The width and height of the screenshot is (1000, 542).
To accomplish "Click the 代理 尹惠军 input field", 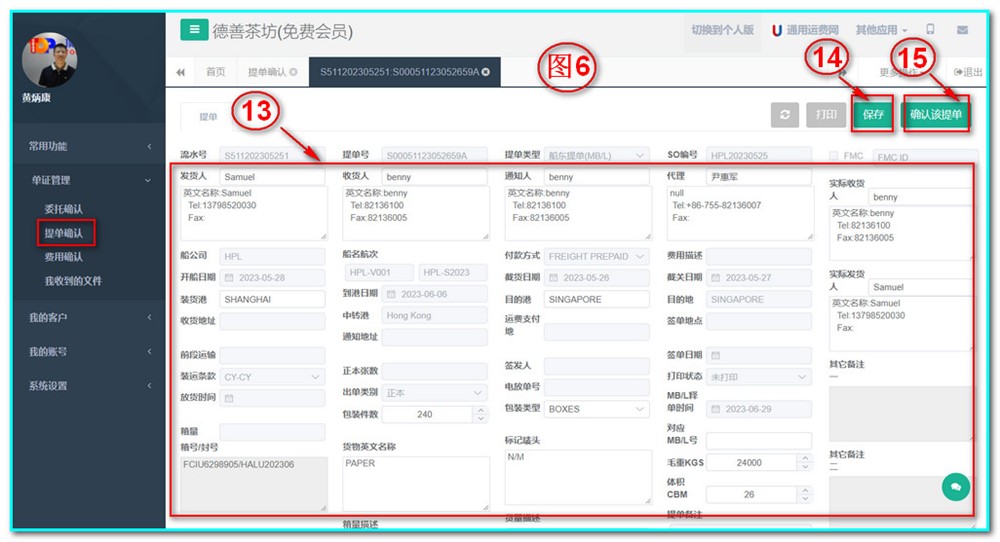I will (759, 177).
